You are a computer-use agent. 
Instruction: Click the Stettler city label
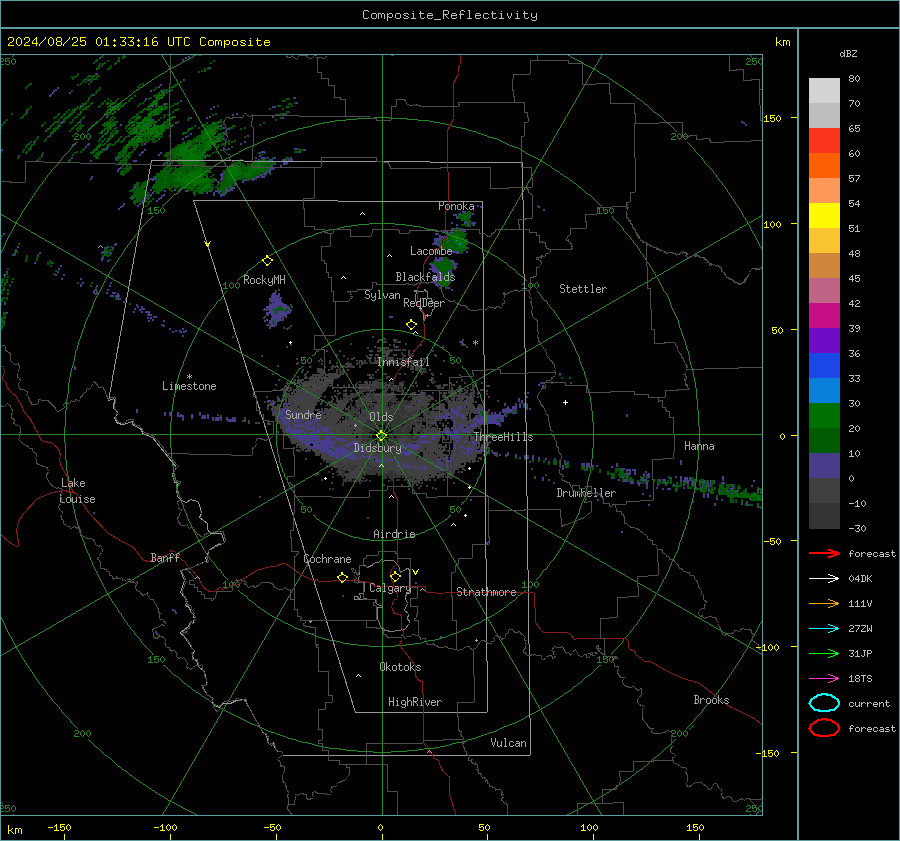583,289
